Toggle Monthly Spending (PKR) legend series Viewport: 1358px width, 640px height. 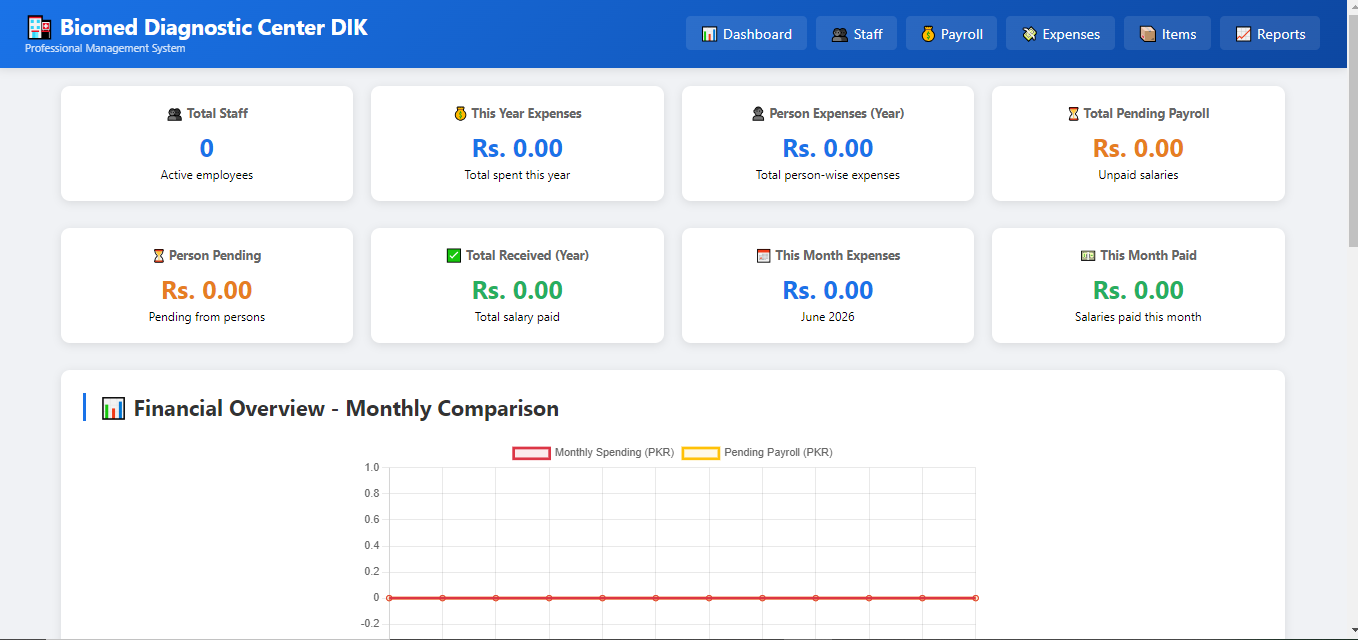click(x=593, y=453)
